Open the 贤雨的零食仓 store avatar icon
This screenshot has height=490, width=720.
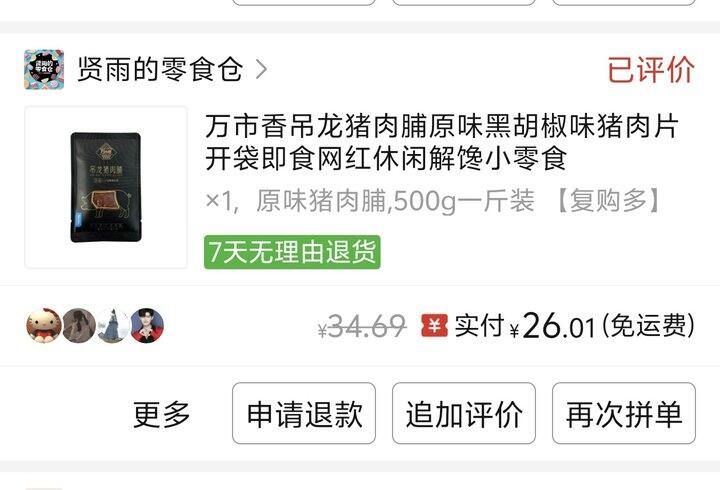[x=44, y=69]
